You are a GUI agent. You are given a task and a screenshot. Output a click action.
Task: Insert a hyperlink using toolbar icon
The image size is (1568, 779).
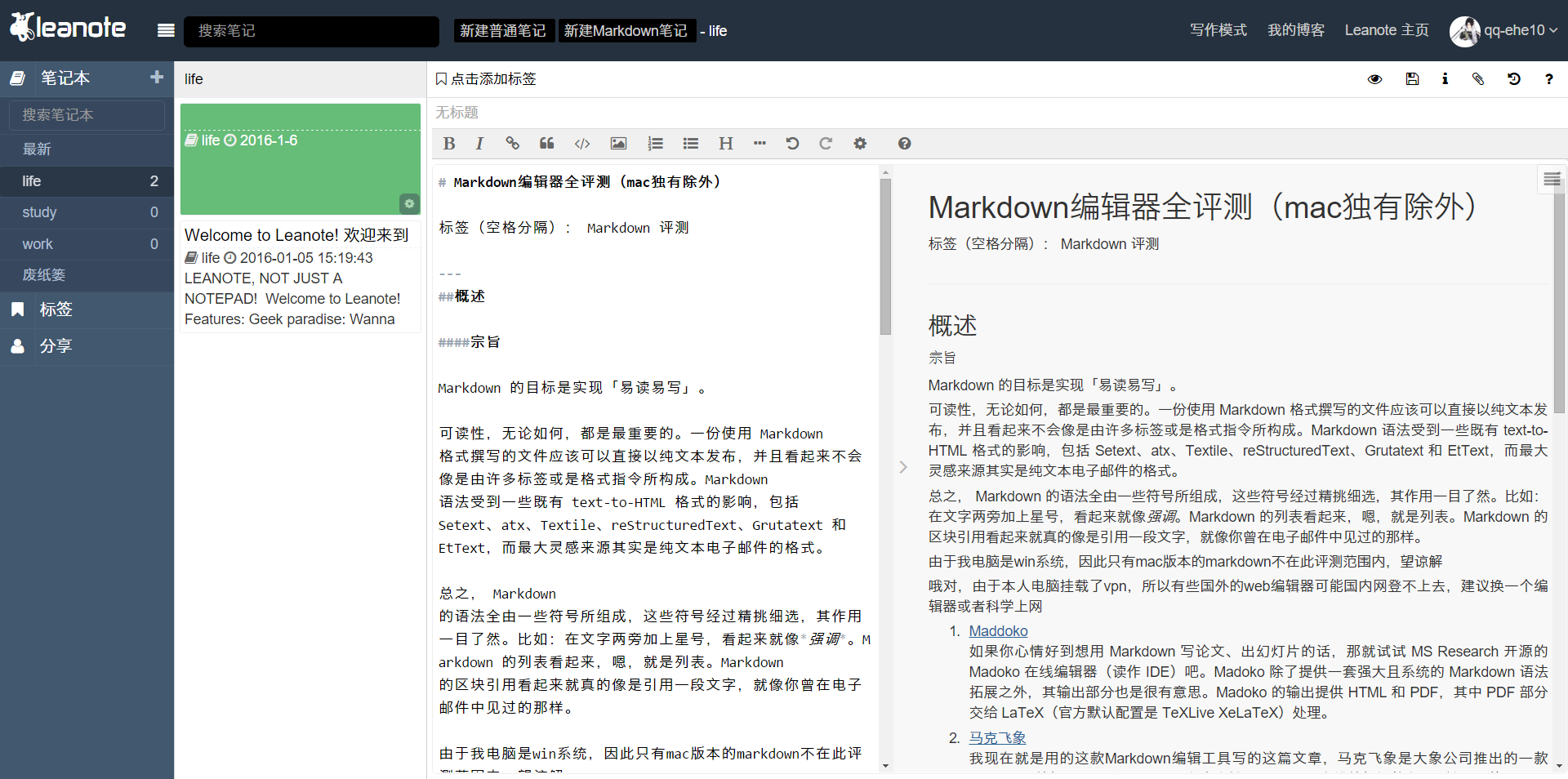click(512, 144)
